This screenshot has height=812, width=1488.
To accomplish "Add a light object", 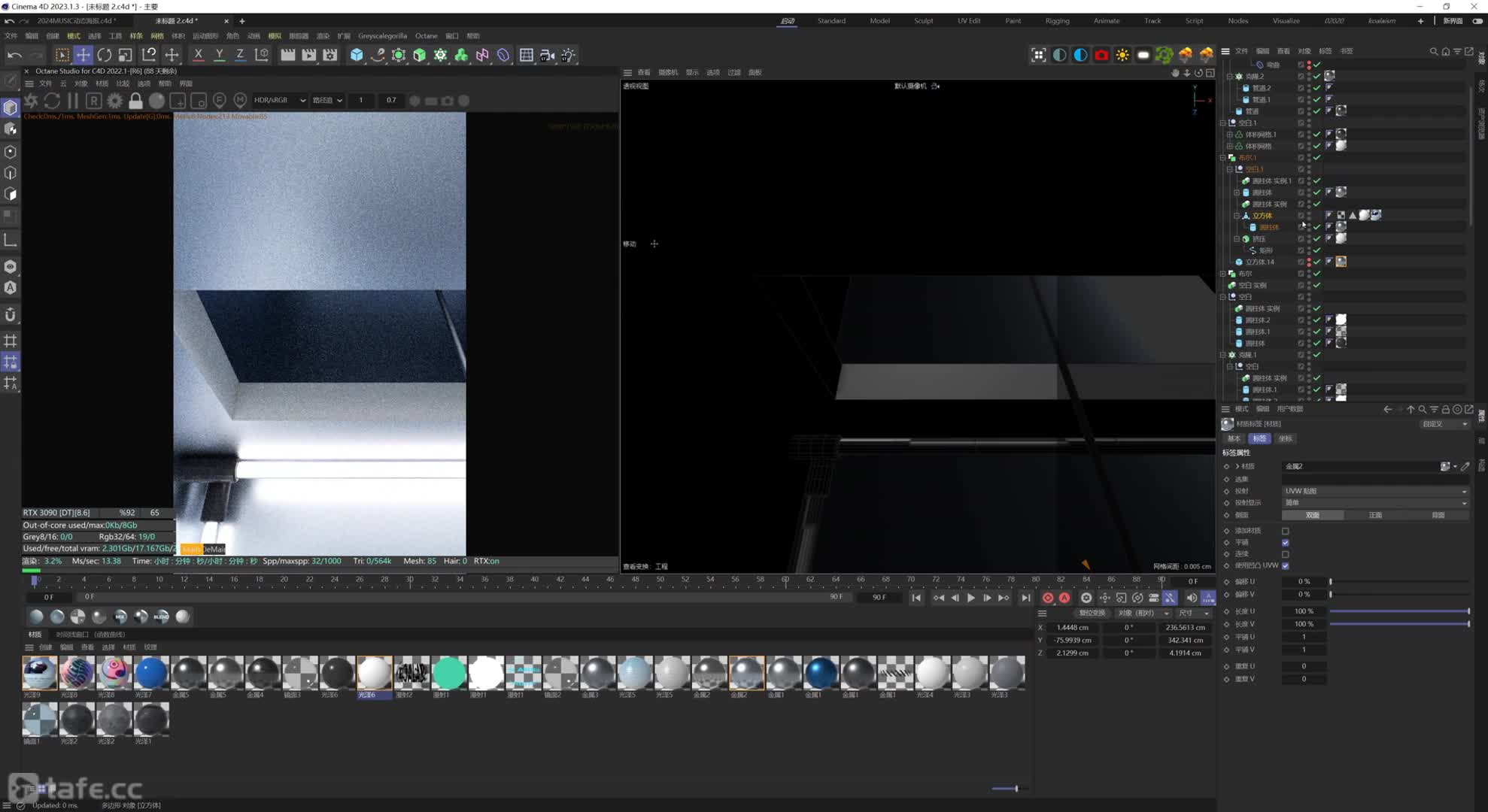I will coord(568,55).
